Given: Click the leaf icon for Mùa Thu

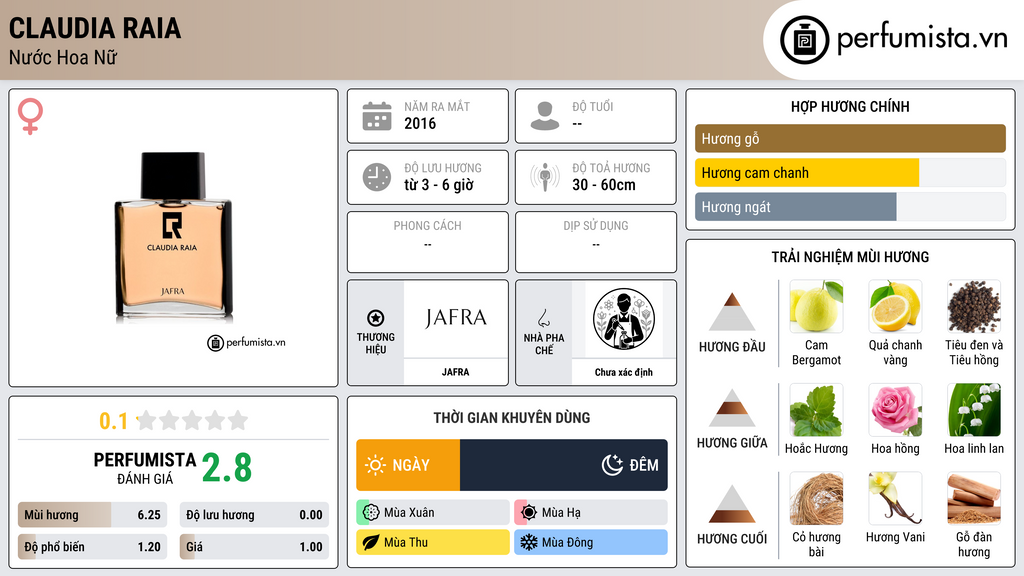Looking at the screenshot, I should pos(371,542).
